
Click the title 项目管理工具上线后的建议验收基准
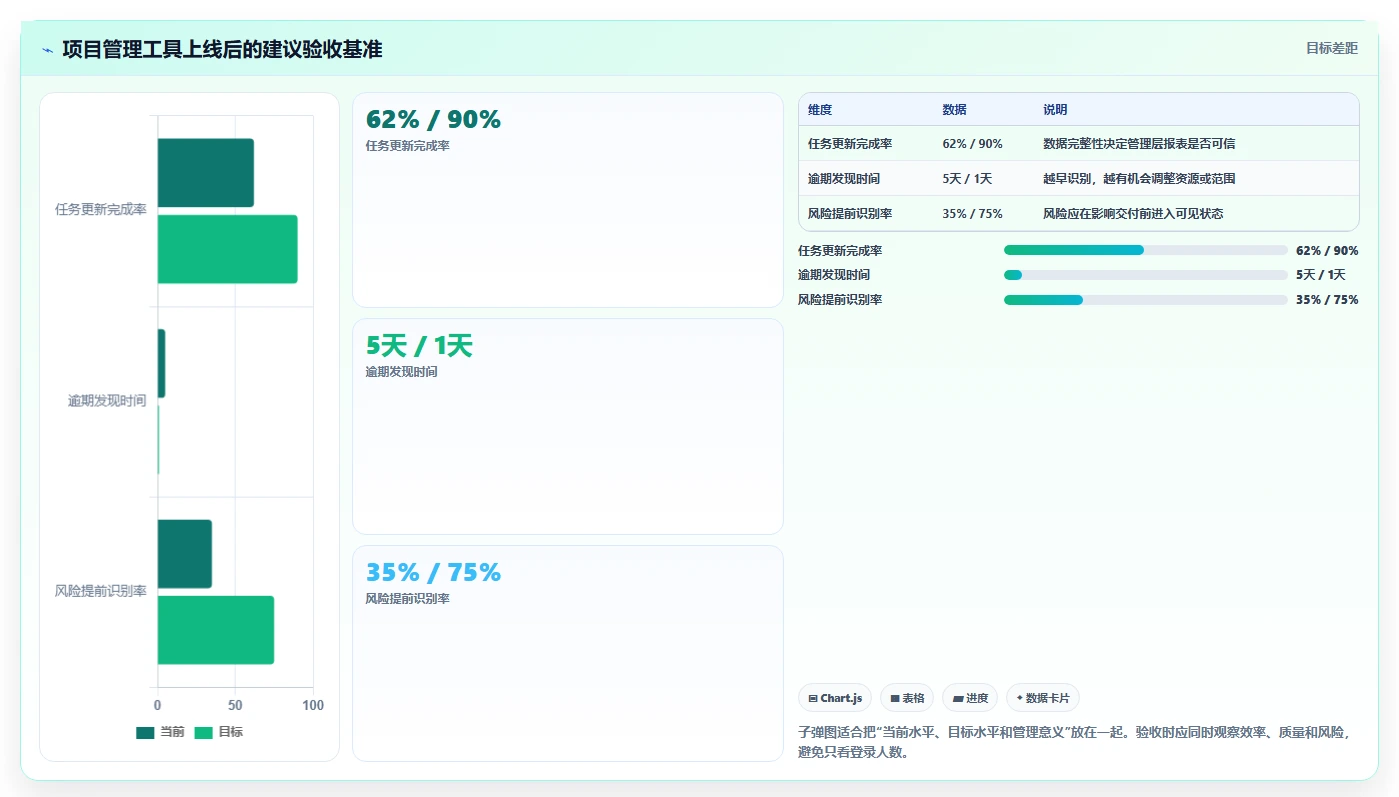coord(222,49)
